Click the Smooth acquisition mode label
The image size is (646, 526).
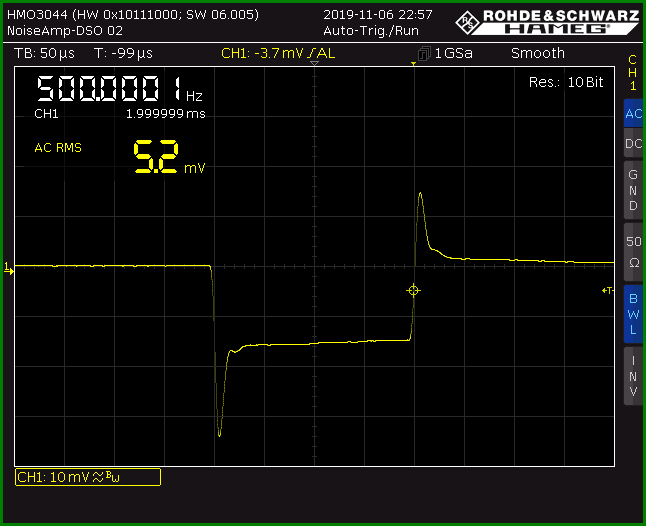coord(538,53)
